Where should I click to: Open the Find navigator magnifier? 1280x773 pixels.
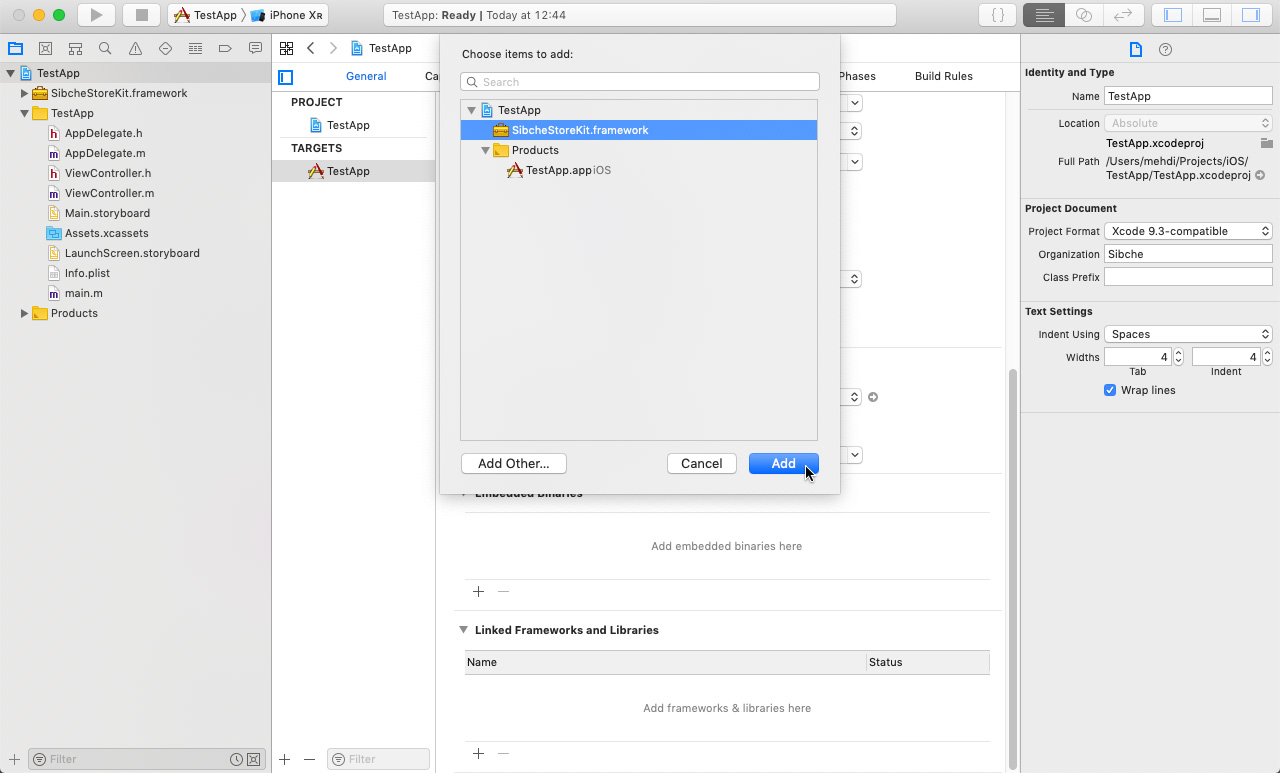coord(105,48)
